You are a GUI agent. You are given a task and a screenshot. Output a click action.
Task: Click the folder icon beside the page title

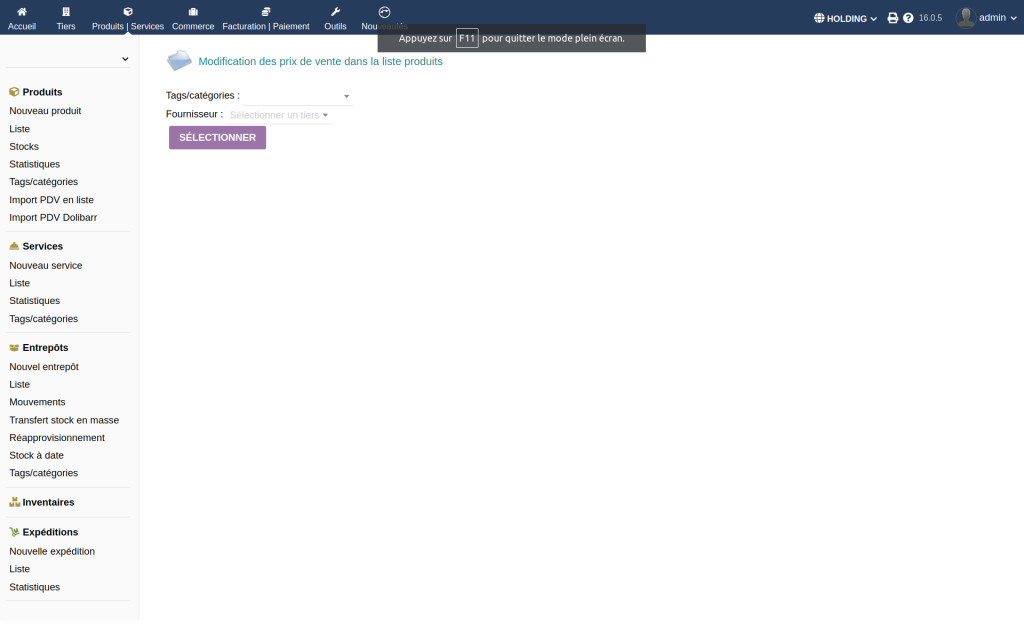(179, 61)
